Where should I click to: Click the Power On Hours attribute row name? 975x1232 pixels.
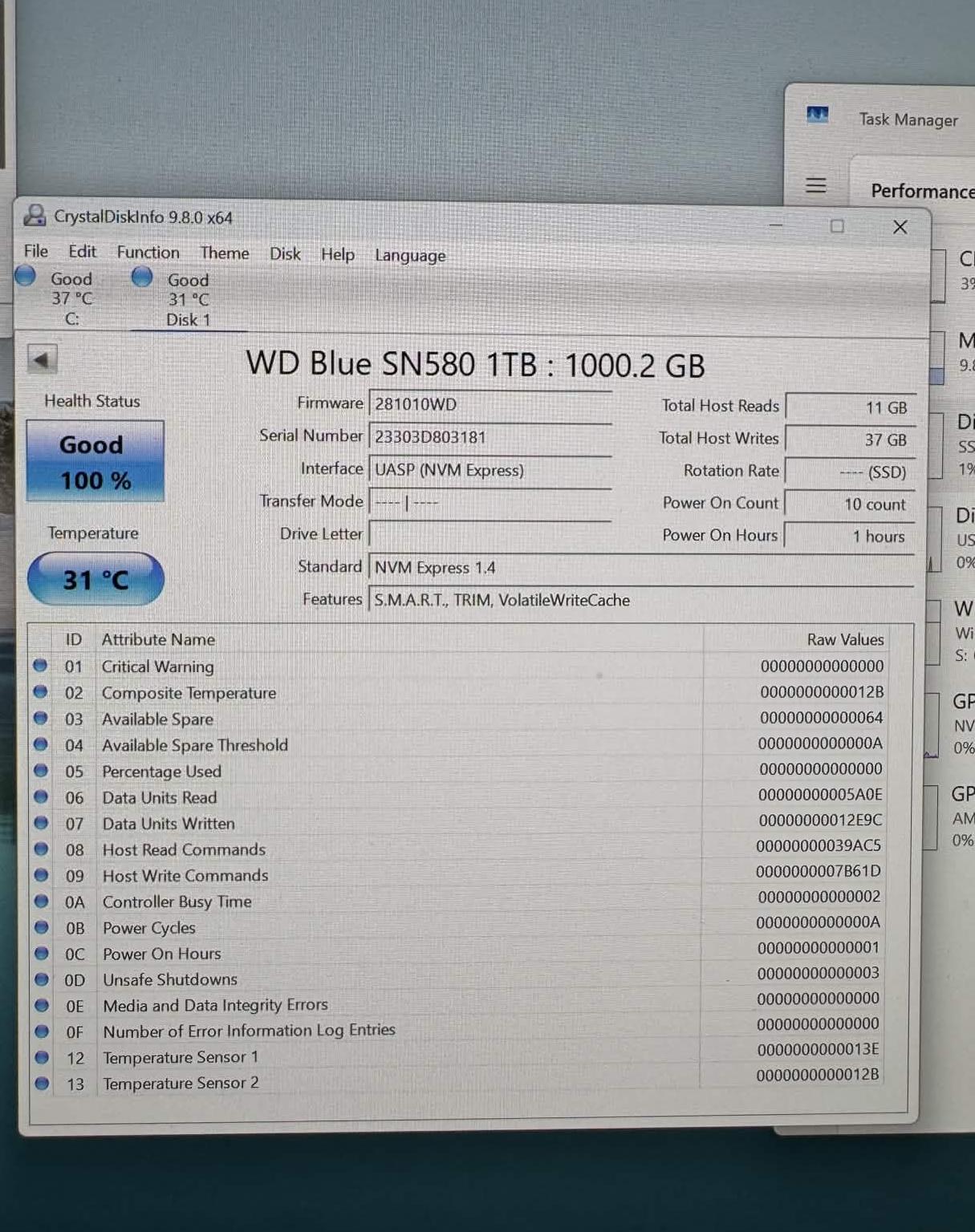tap(161, 954)
